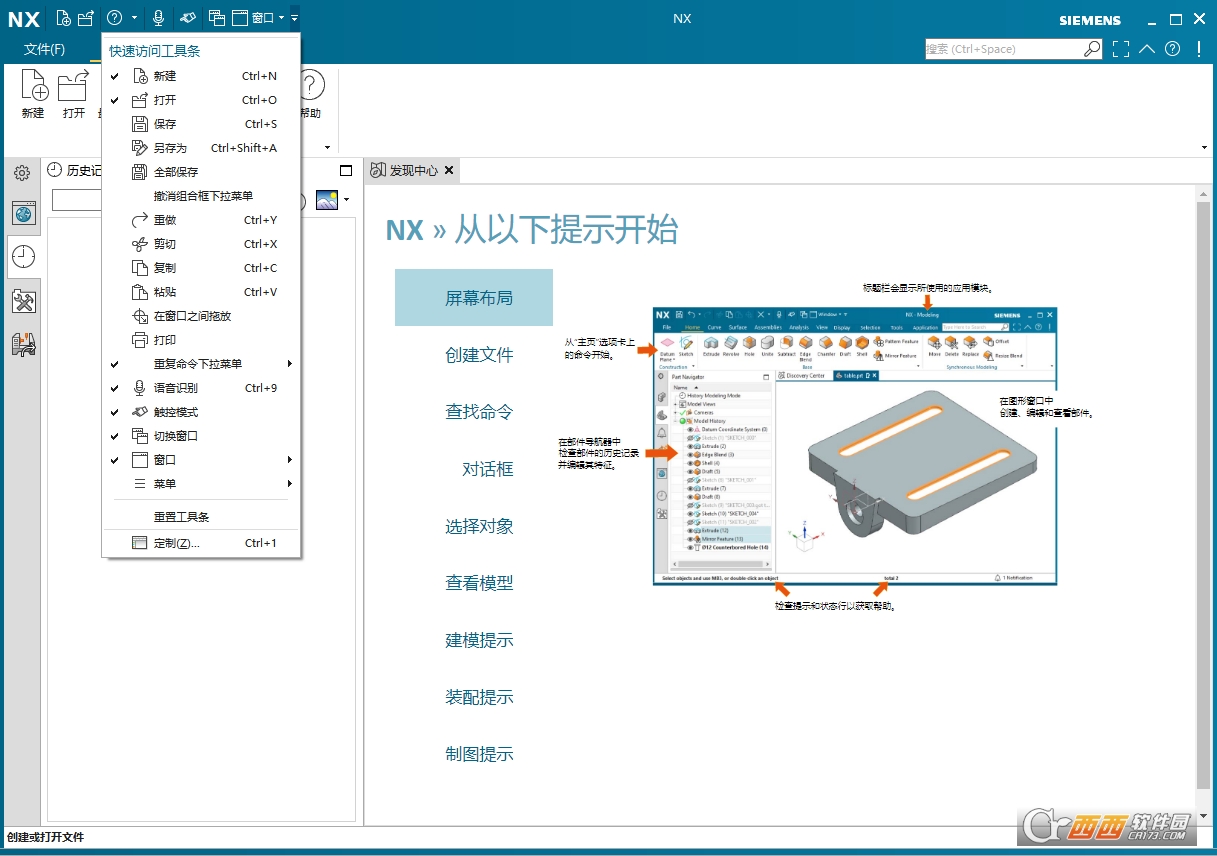Screen dimensions: 1217x856
Task: Click the large 新建 button in the ribbon
Action: pos(33,95)
